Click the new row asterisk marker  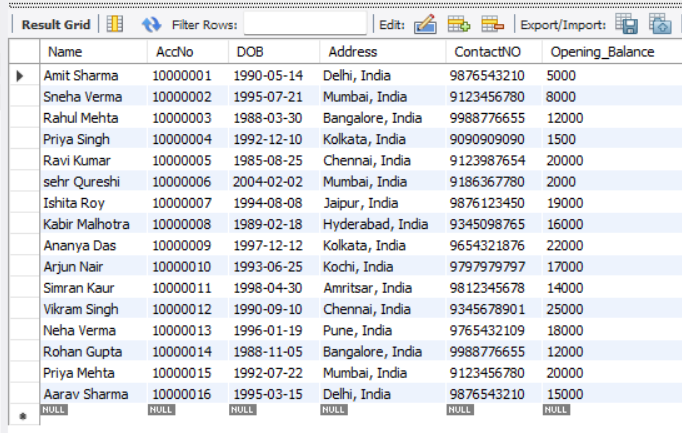pos(23,416)
